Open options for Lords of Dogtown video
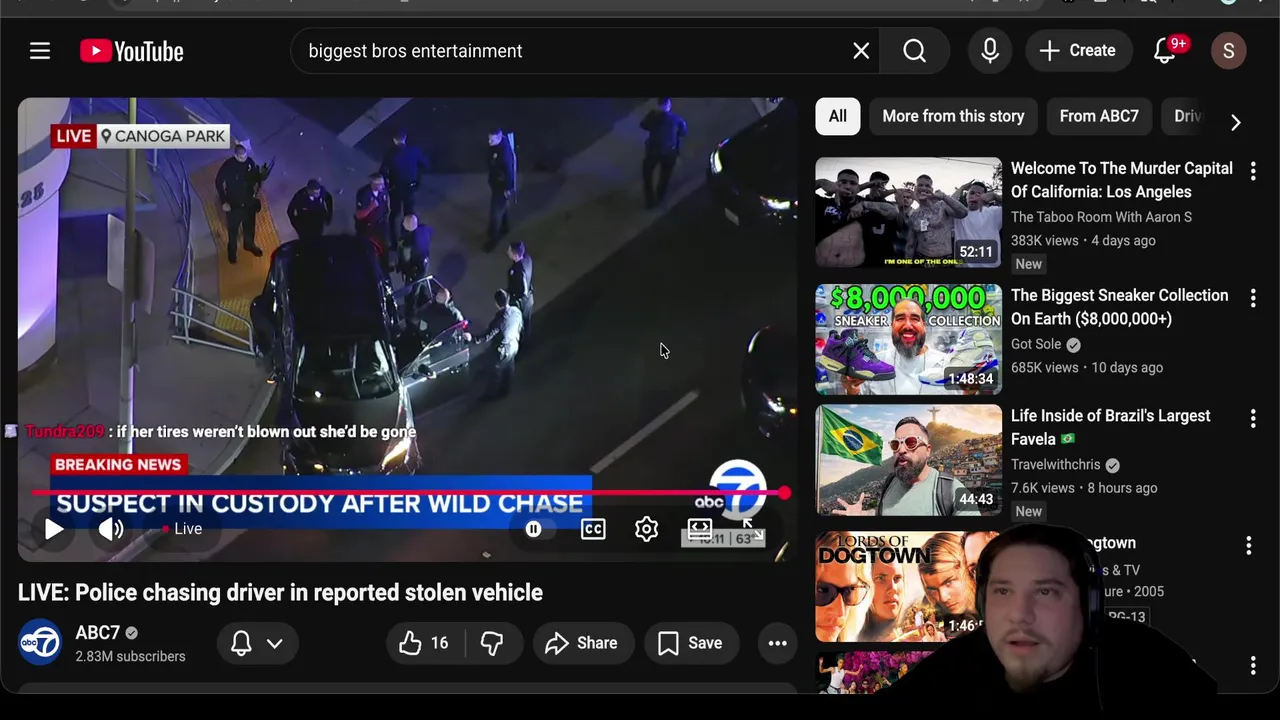 point(1249,545)
